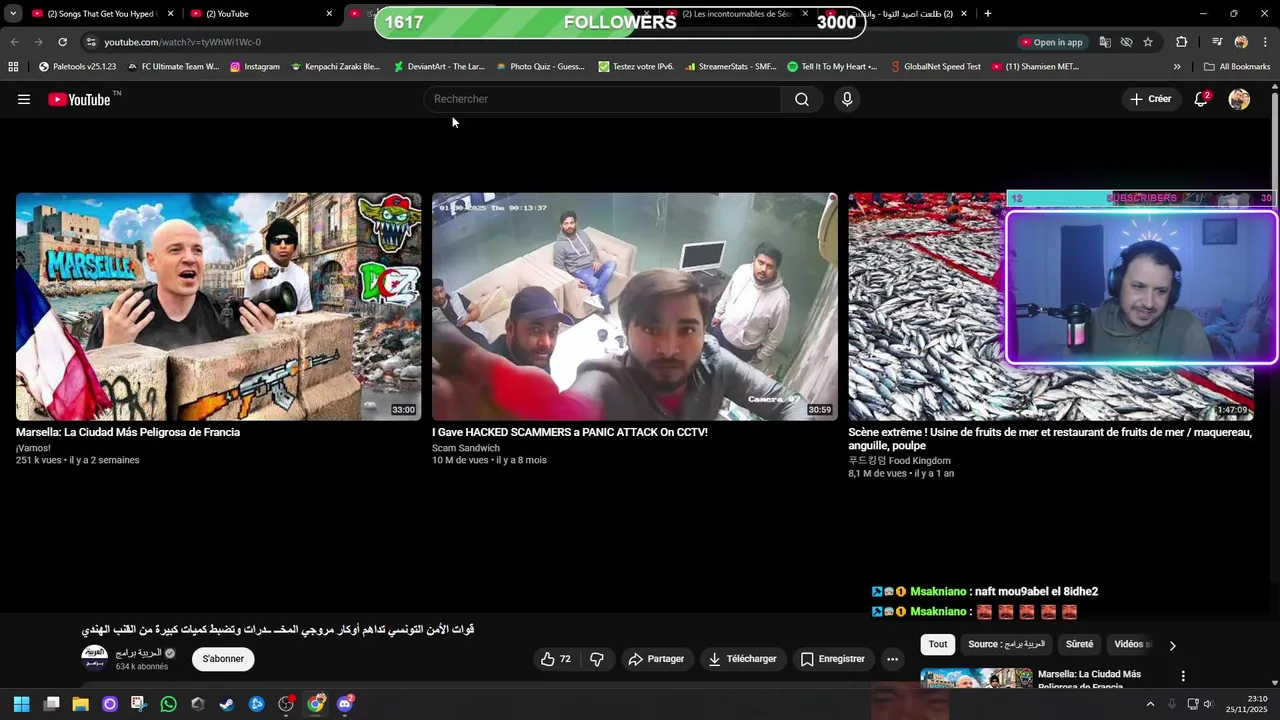Viewport: 1280px width, 720px height.
Task: Open the Food Kingdom channel link
Action: (x=899, y=461)
